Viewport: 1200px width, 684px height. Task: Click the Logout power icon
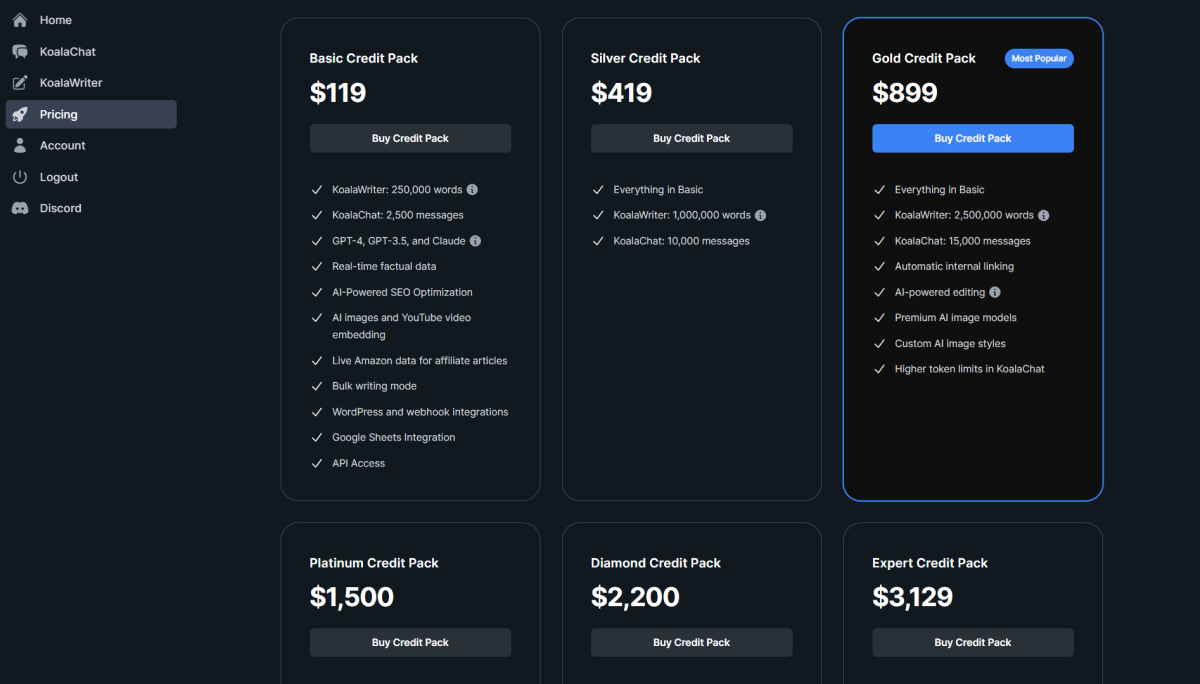click(x=20, y=177)
